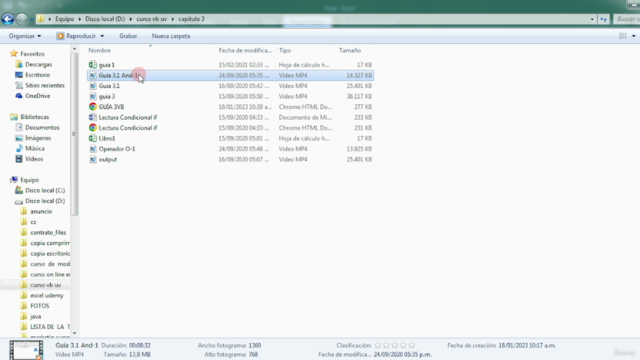Select the output video file icon
The height and width of the screenshot is (360, 640).
[x=93, y=159]
